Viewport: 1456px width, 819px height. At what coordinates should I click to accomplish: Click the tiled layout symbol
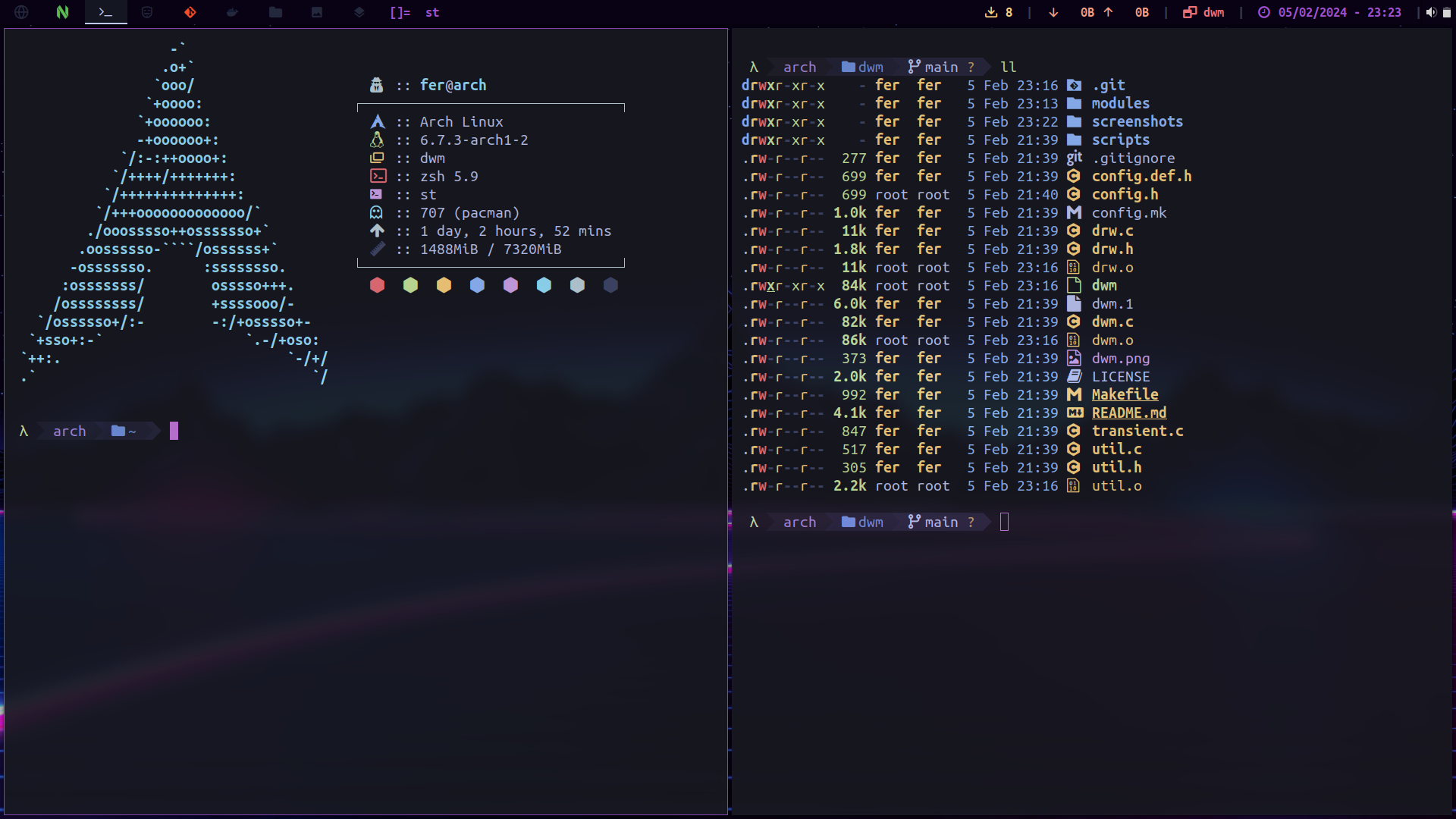400,12
